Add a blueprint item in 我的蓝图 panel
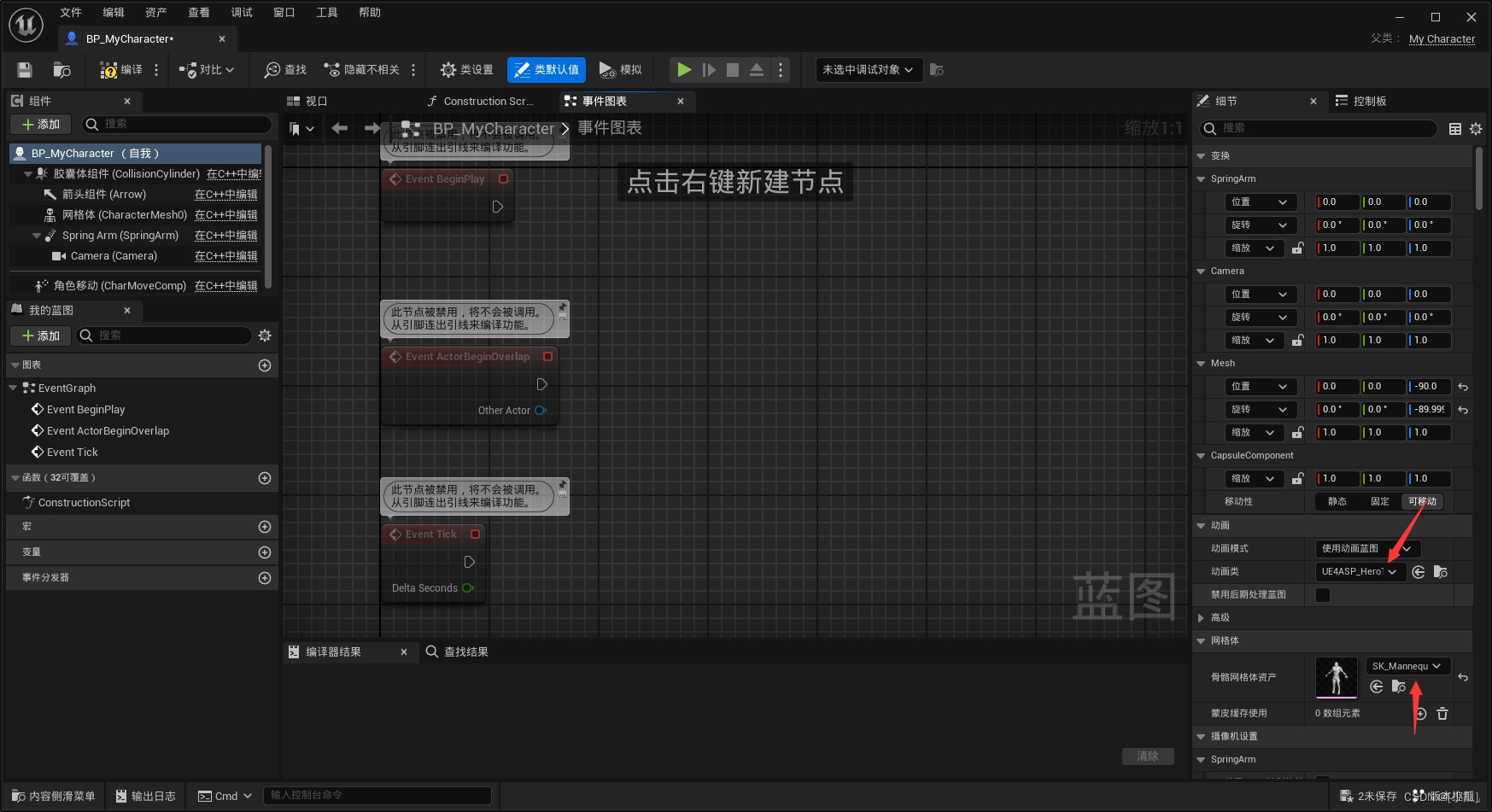 pos(41,336)
